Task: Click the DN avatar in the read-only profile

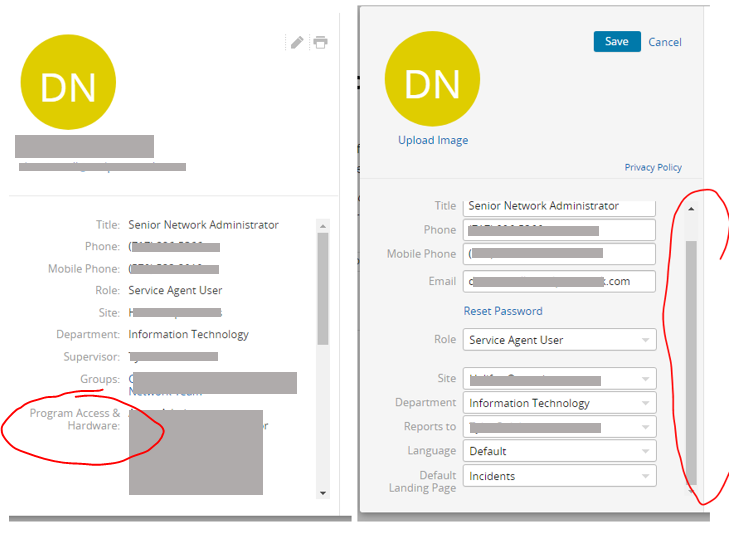Action: tap(68, 82)
